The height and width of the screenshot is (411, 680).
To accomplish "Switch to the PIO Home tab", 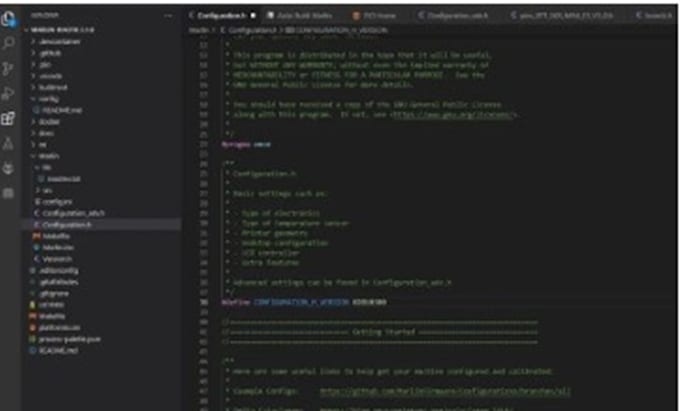I will [x=379, y=16].
